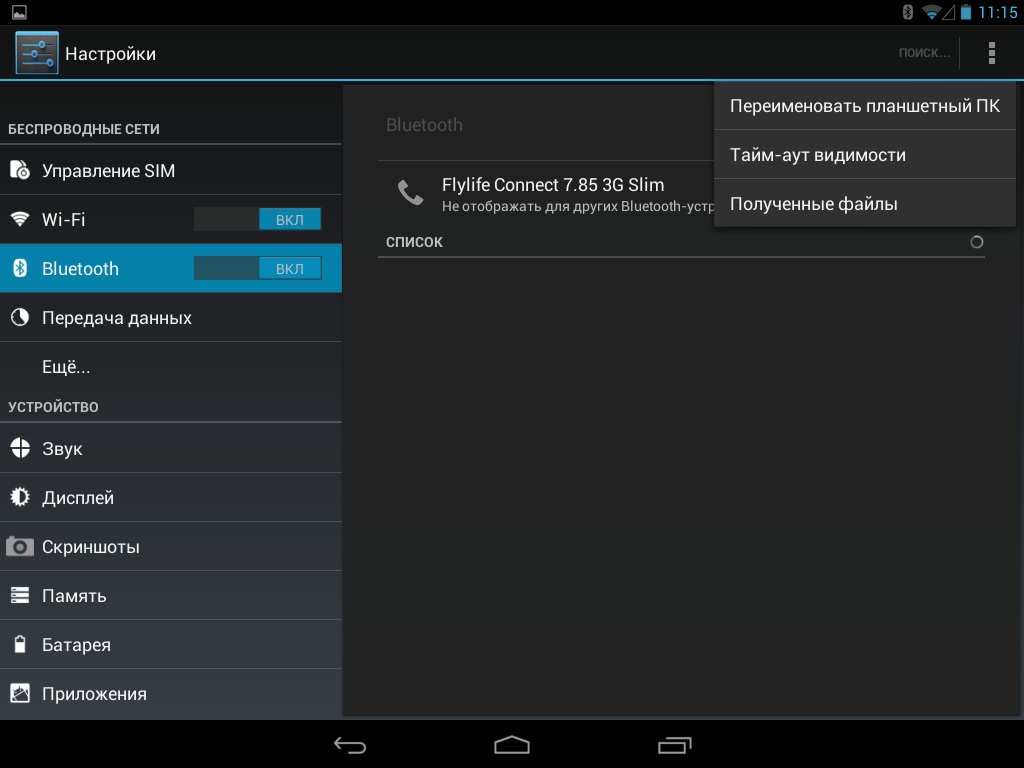Tap the search field labeled ПОИСК
The image size is (1024, 768).
(x=923, y=53)
